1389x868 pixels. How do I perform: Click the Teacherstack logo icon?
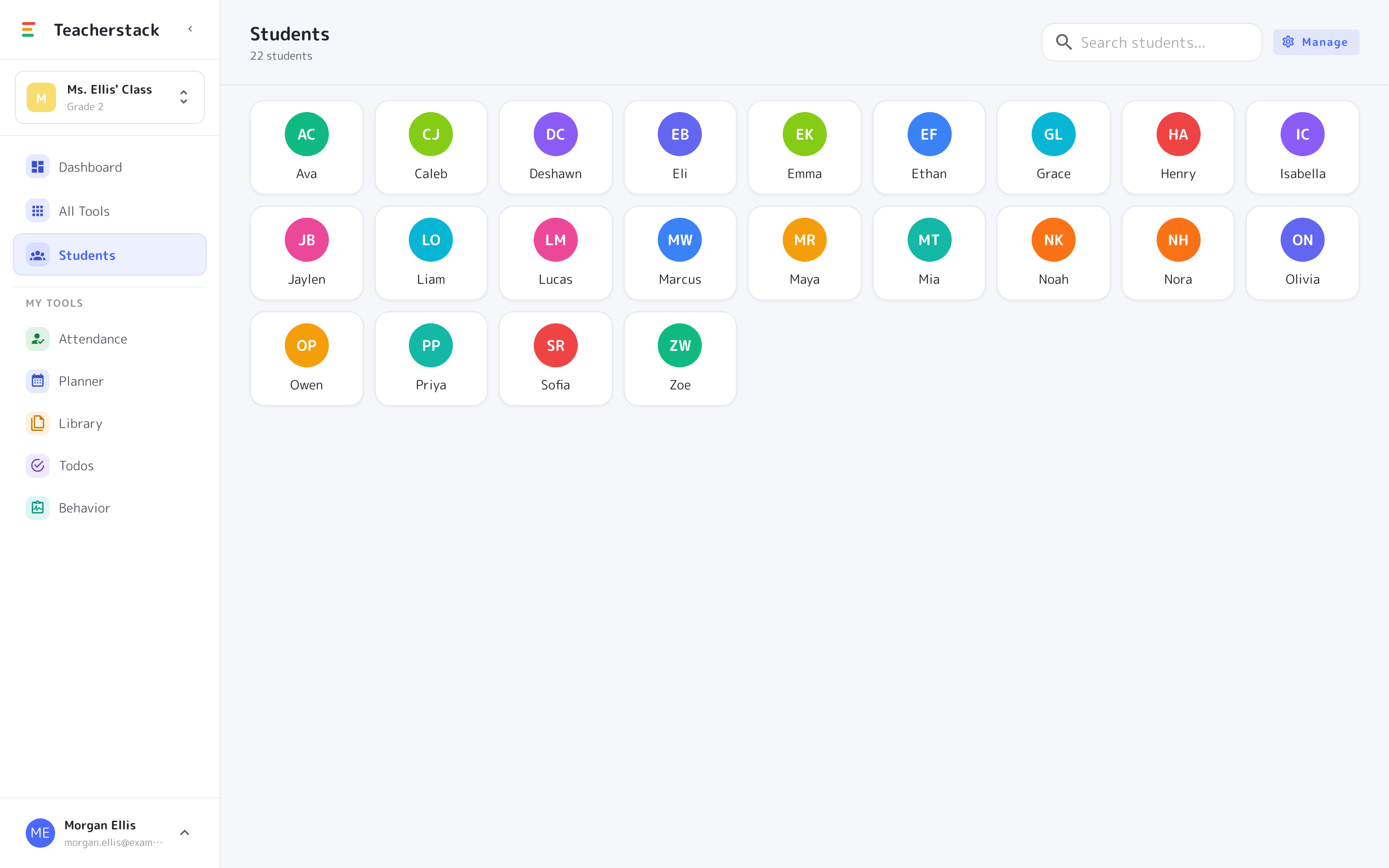[28, 29]
